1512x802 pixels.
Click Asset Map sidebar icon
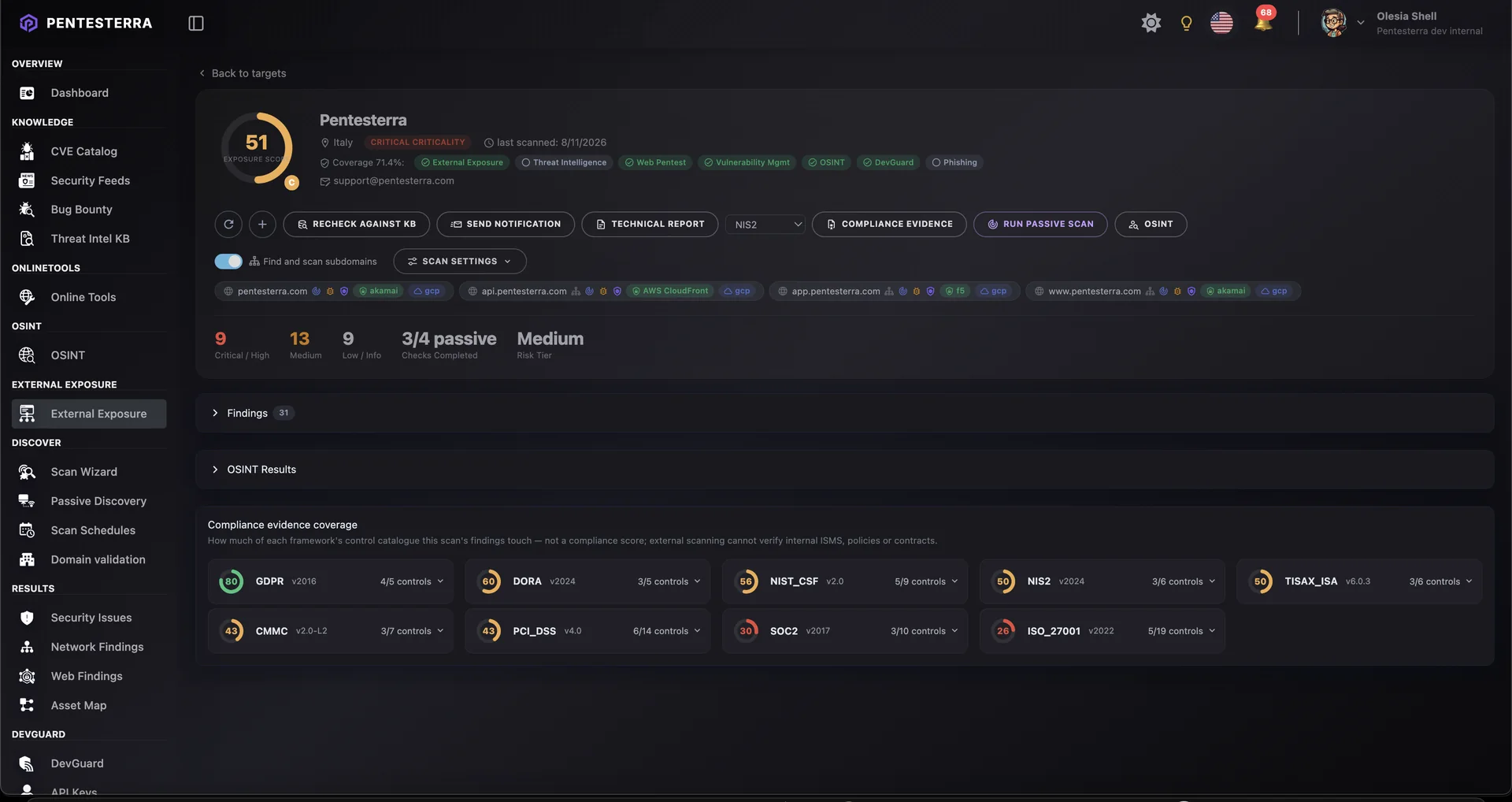coord(27,705)
